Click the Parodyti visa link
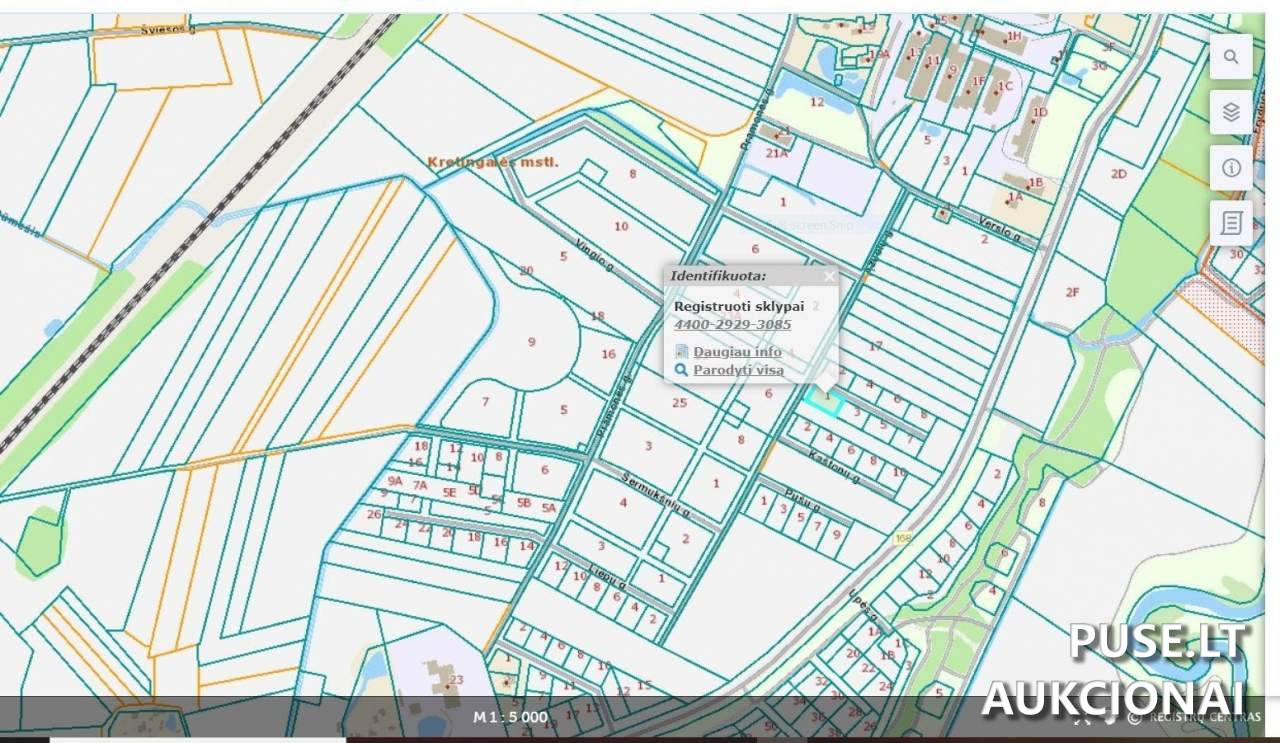The width and height of the screenshot is (1280, 743). tap(738, 370)
